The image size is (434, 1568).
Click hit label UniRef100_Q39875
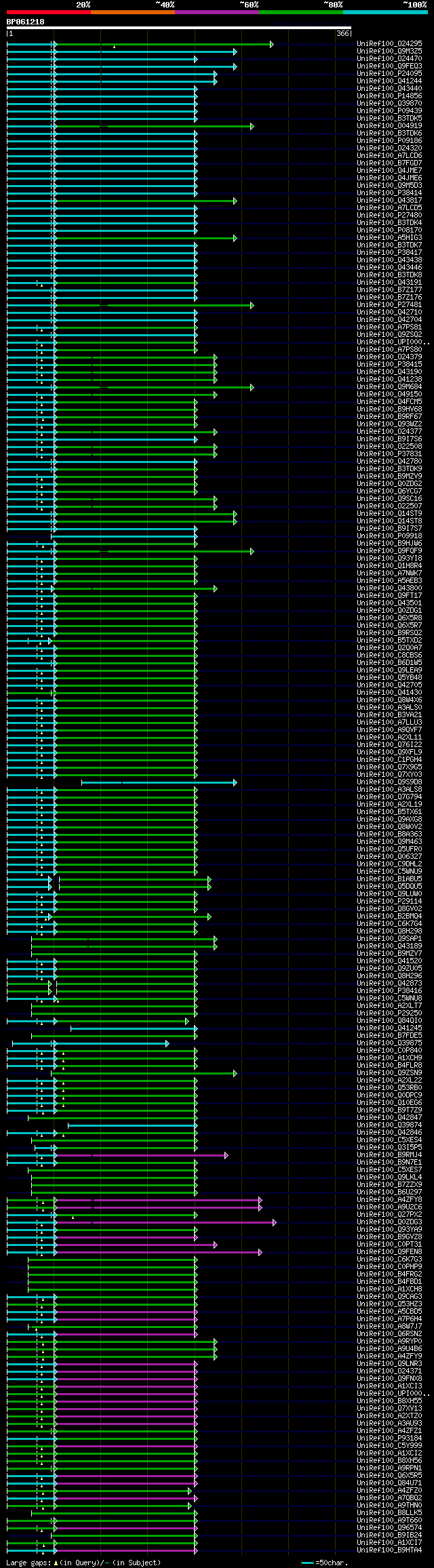(x=389, y=1043)
